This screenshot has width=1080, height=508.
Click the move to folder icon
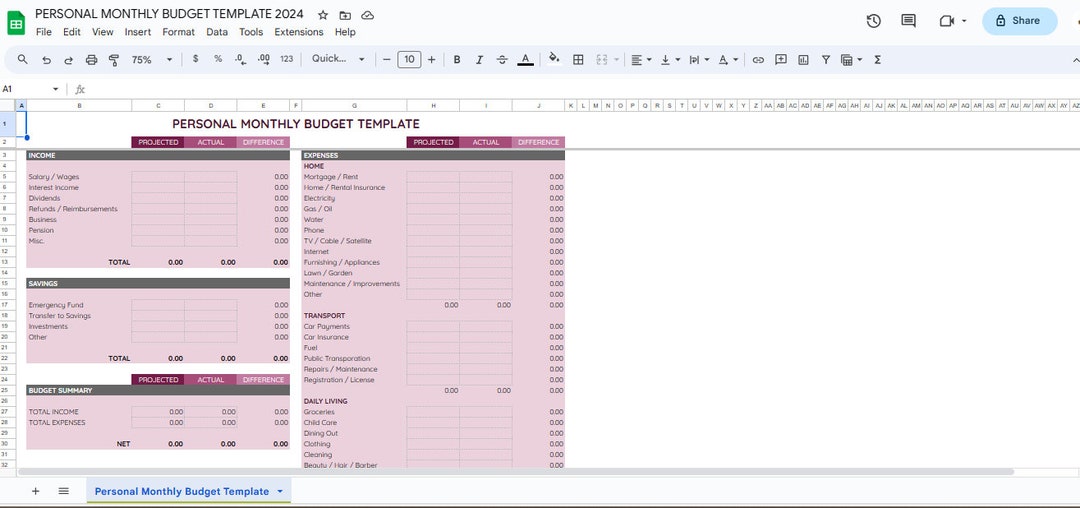345,15
